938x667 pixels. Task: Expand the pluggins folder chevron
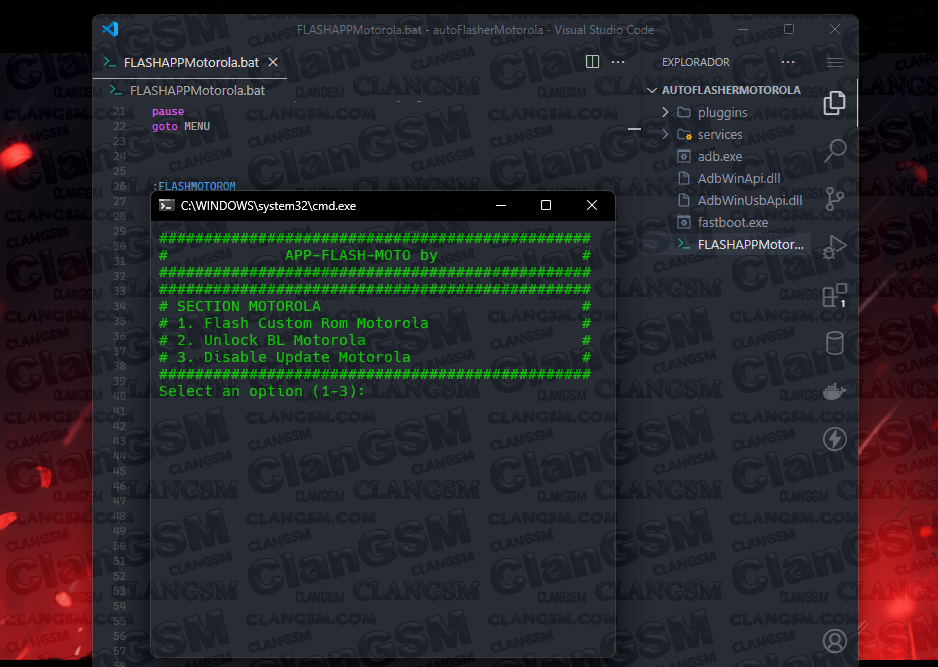665,112
